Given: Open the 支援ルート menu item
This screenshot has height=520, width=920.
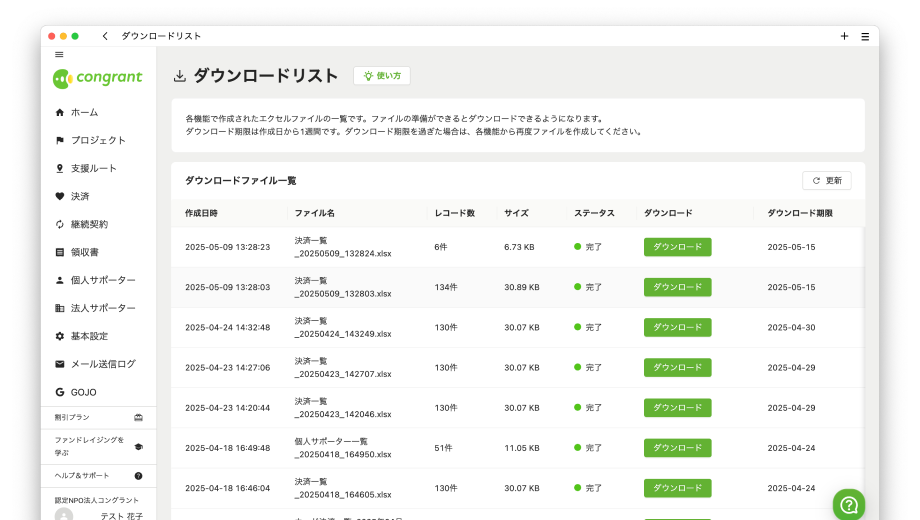Looking at the screenshot, I should (x=94, y=168).
